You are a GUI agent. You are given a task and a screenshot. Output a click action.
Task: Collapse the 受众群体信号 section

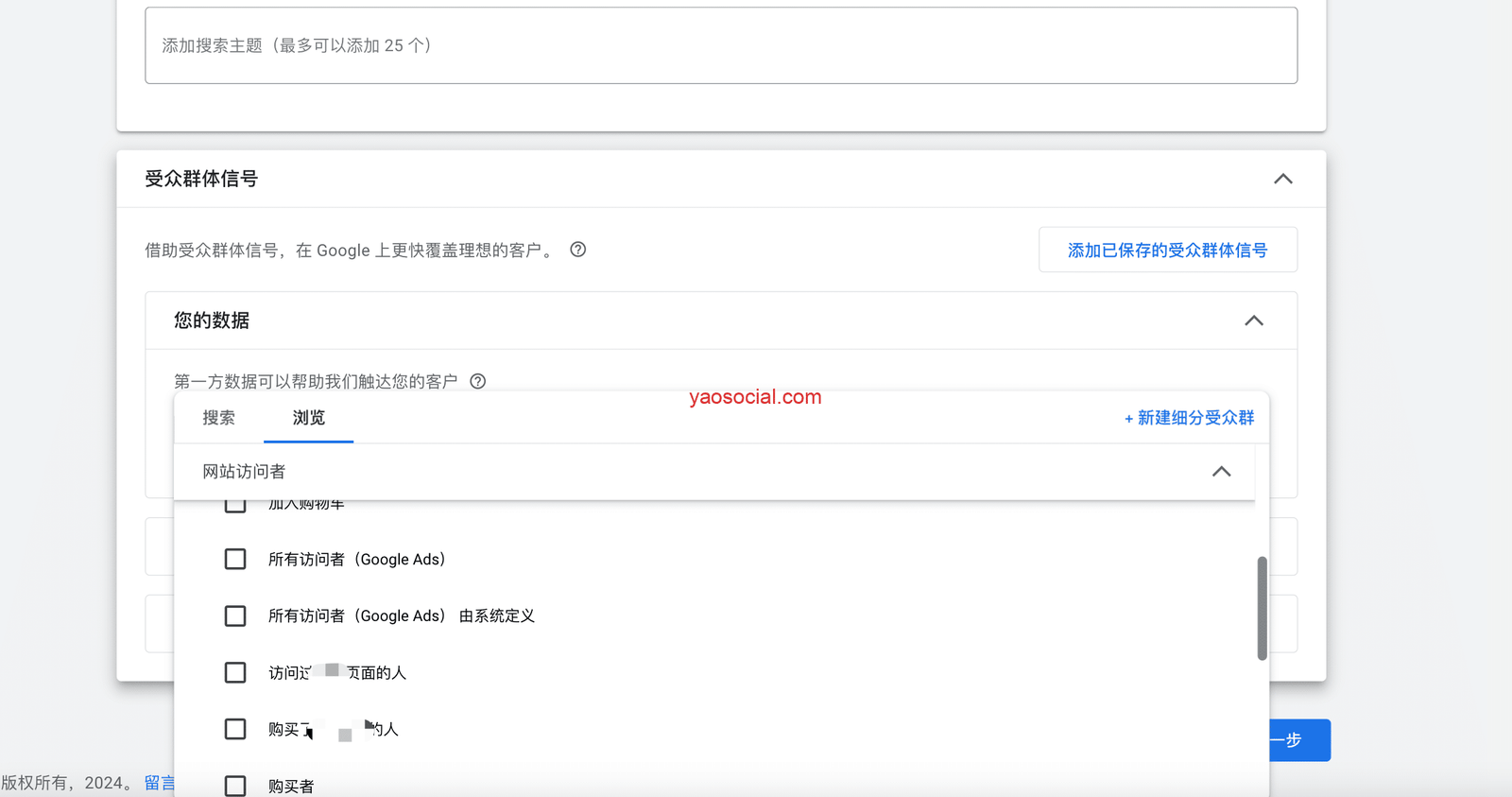(x=1282, y=179)
